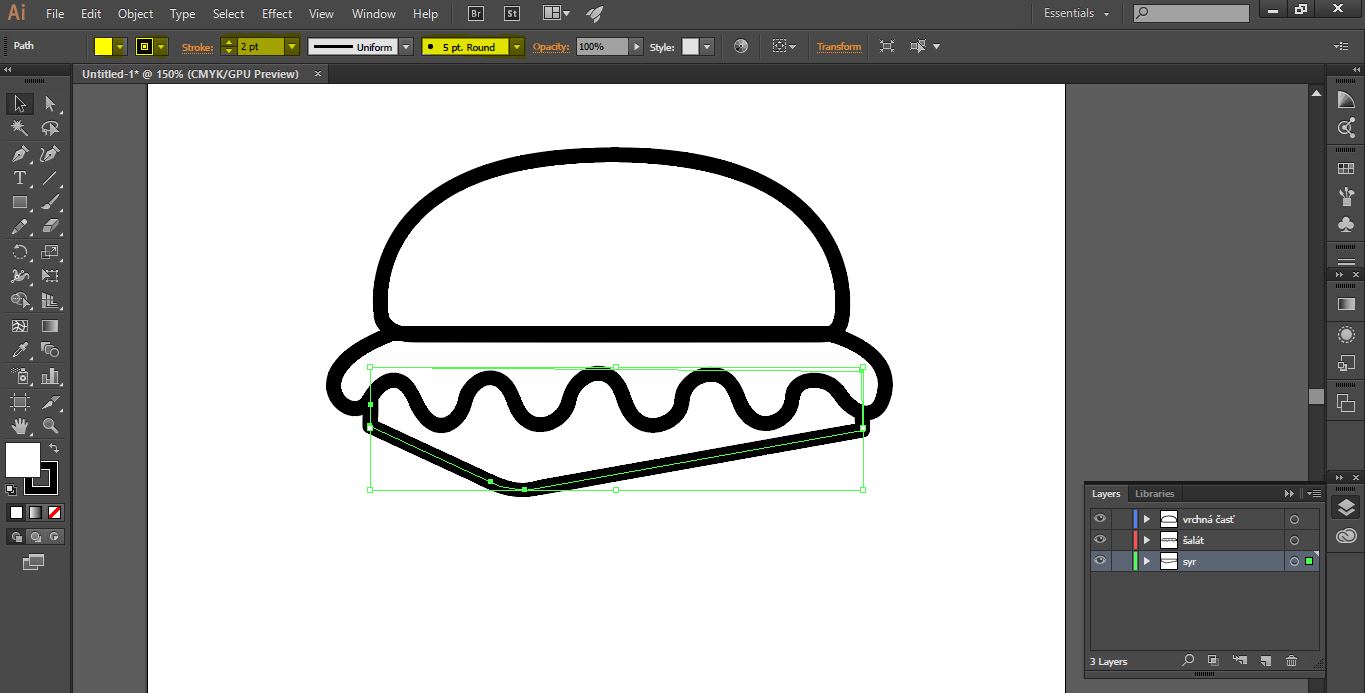Image resolution: width=1365 pixels, height=693 pixels.
Task: Open the Essentials workspace dropdown
Action: pyautogui.click(x=1077, y=14)
